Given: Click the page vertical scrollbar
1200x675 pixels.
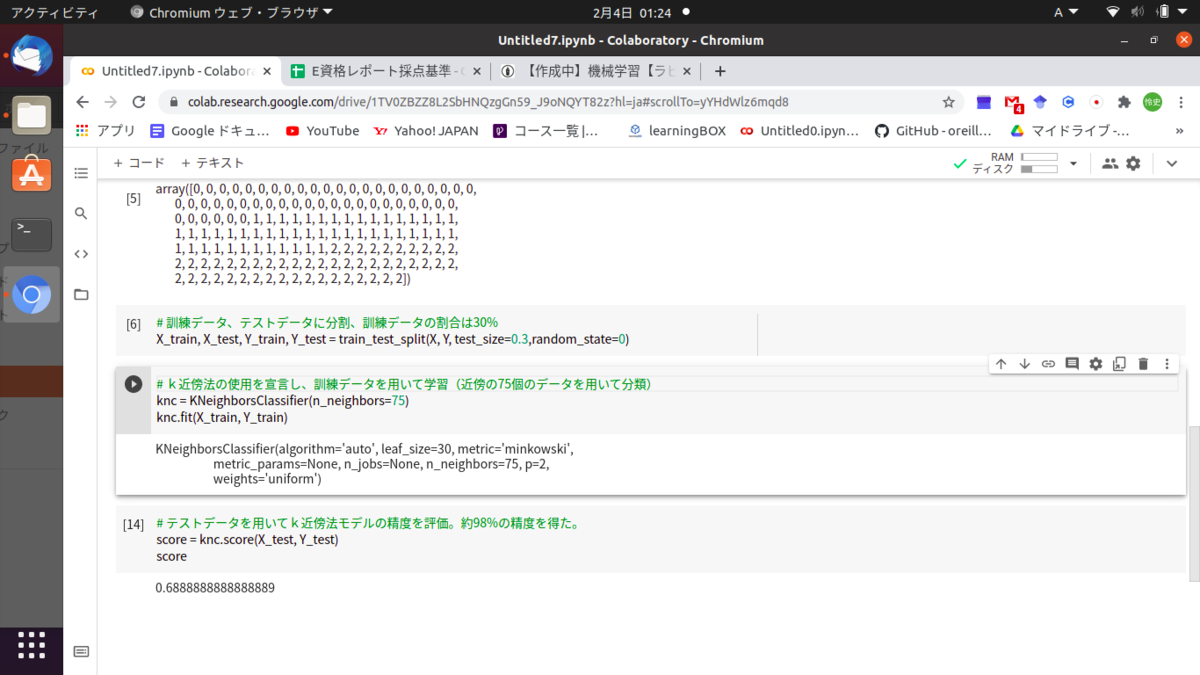Looking at the screenshot, I should point(1193,504).
